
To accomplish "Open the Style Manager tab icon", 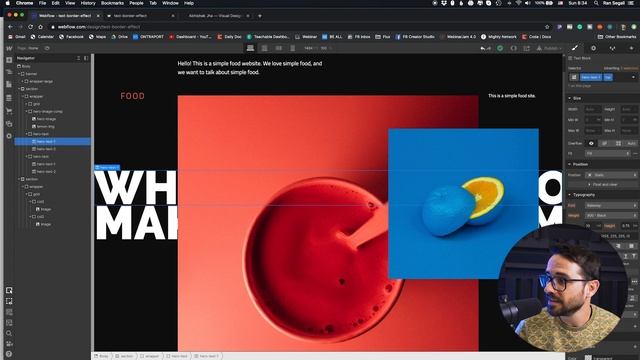I will 612,48.
